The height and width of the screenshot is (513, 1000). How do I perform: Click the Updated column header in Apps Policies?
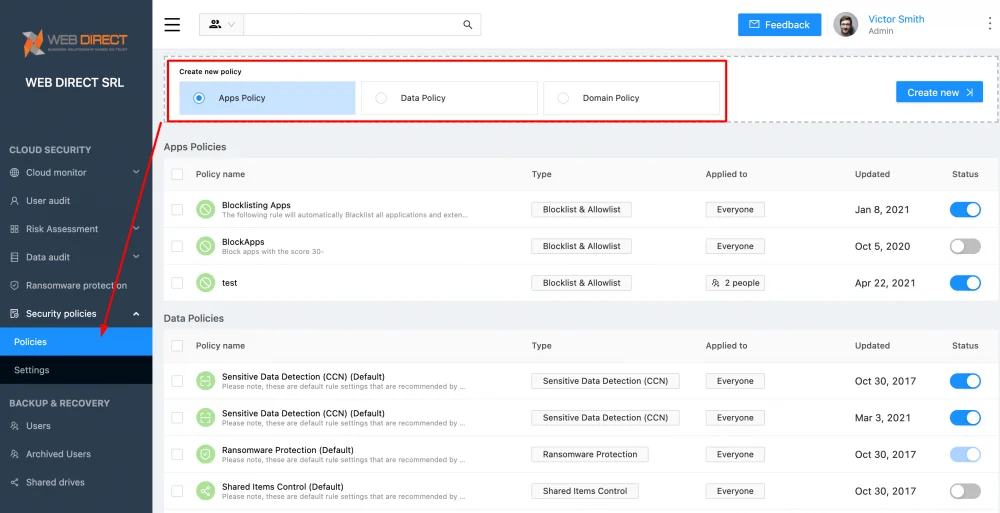872,174
